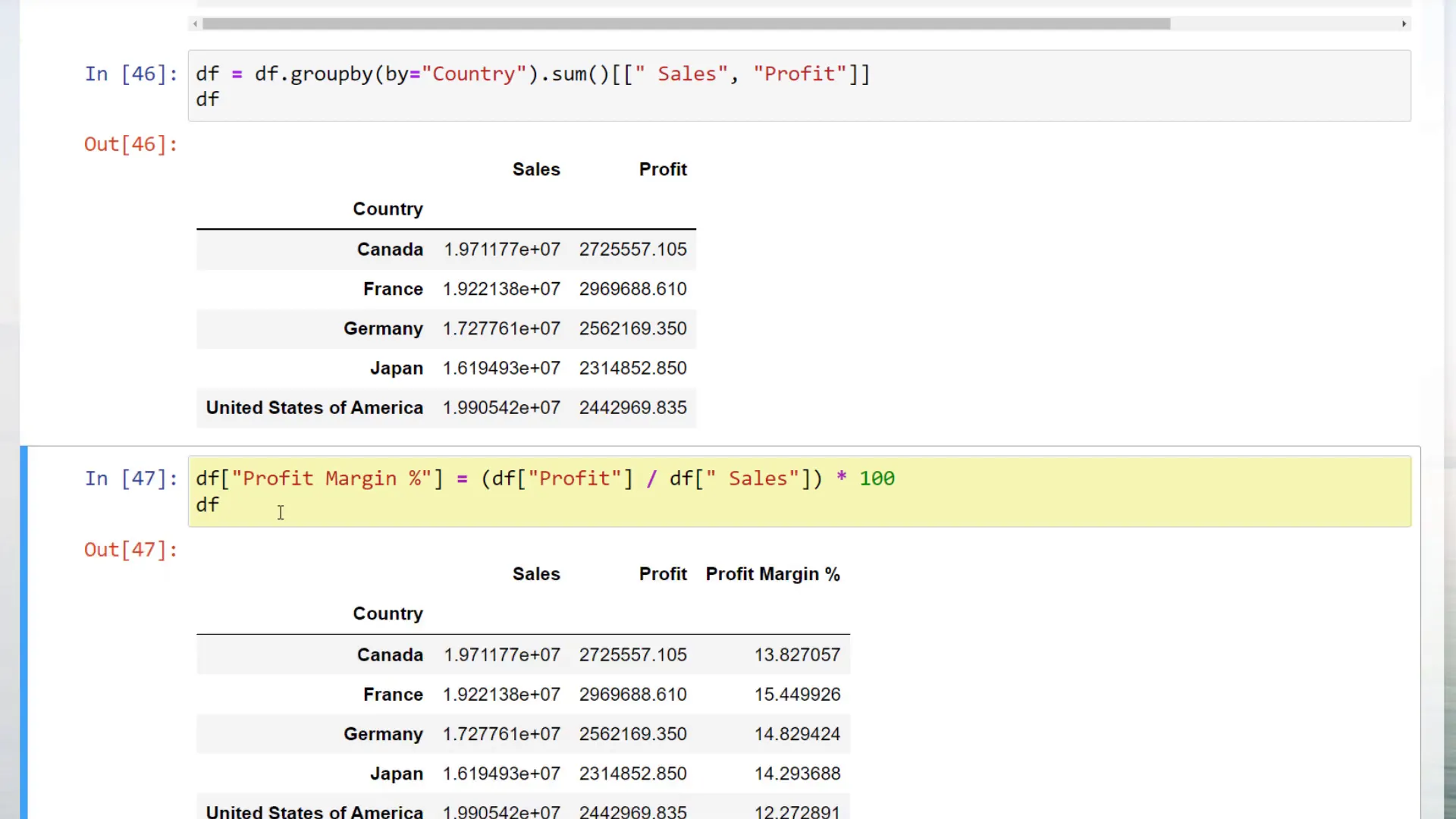Click the blue selected-cell bar on the left
The height and width of the screenshot is (819, 1456).
24,631
